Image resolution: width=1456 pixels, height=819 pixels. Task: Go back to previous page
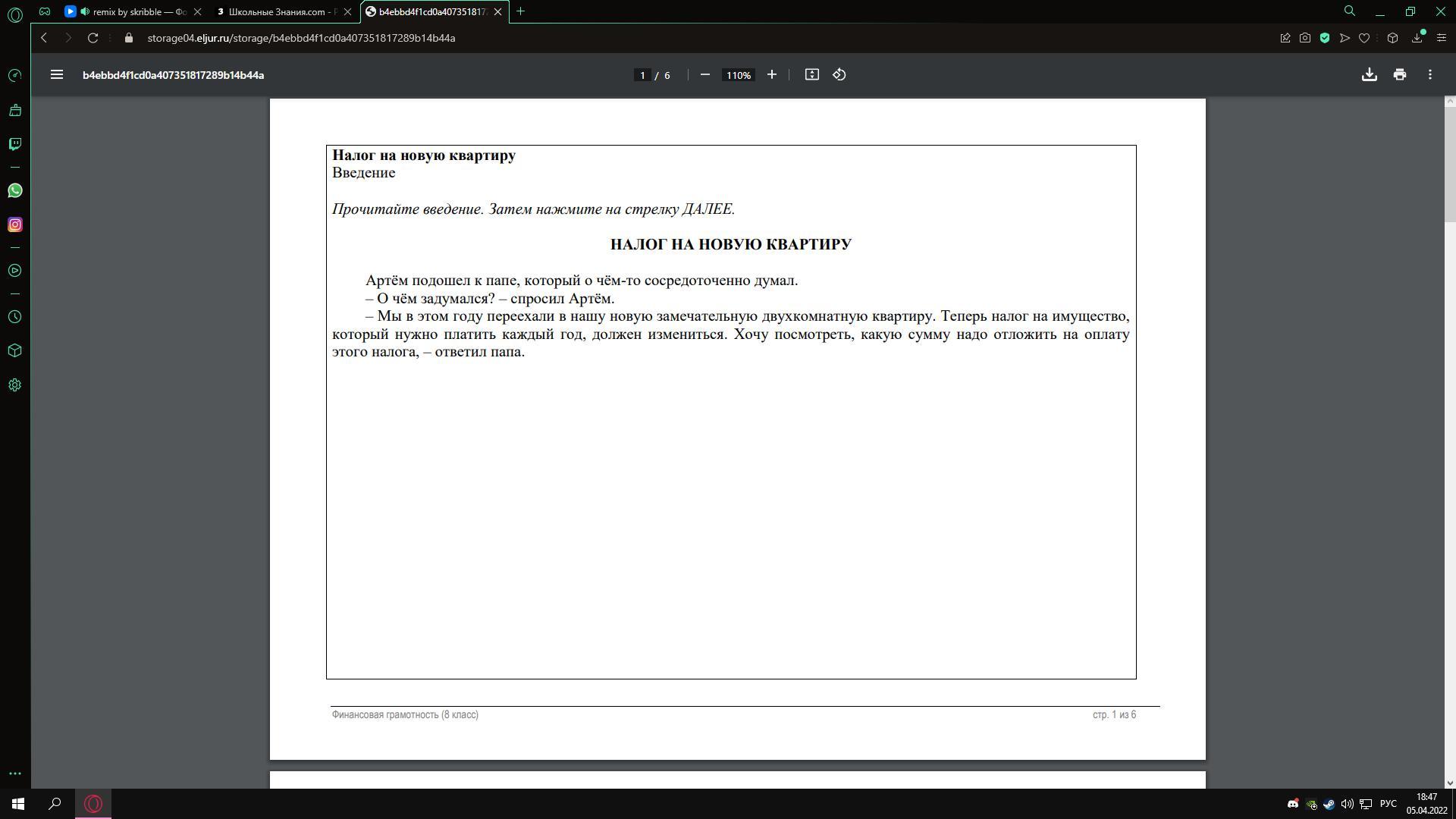(x=44, y=38)
